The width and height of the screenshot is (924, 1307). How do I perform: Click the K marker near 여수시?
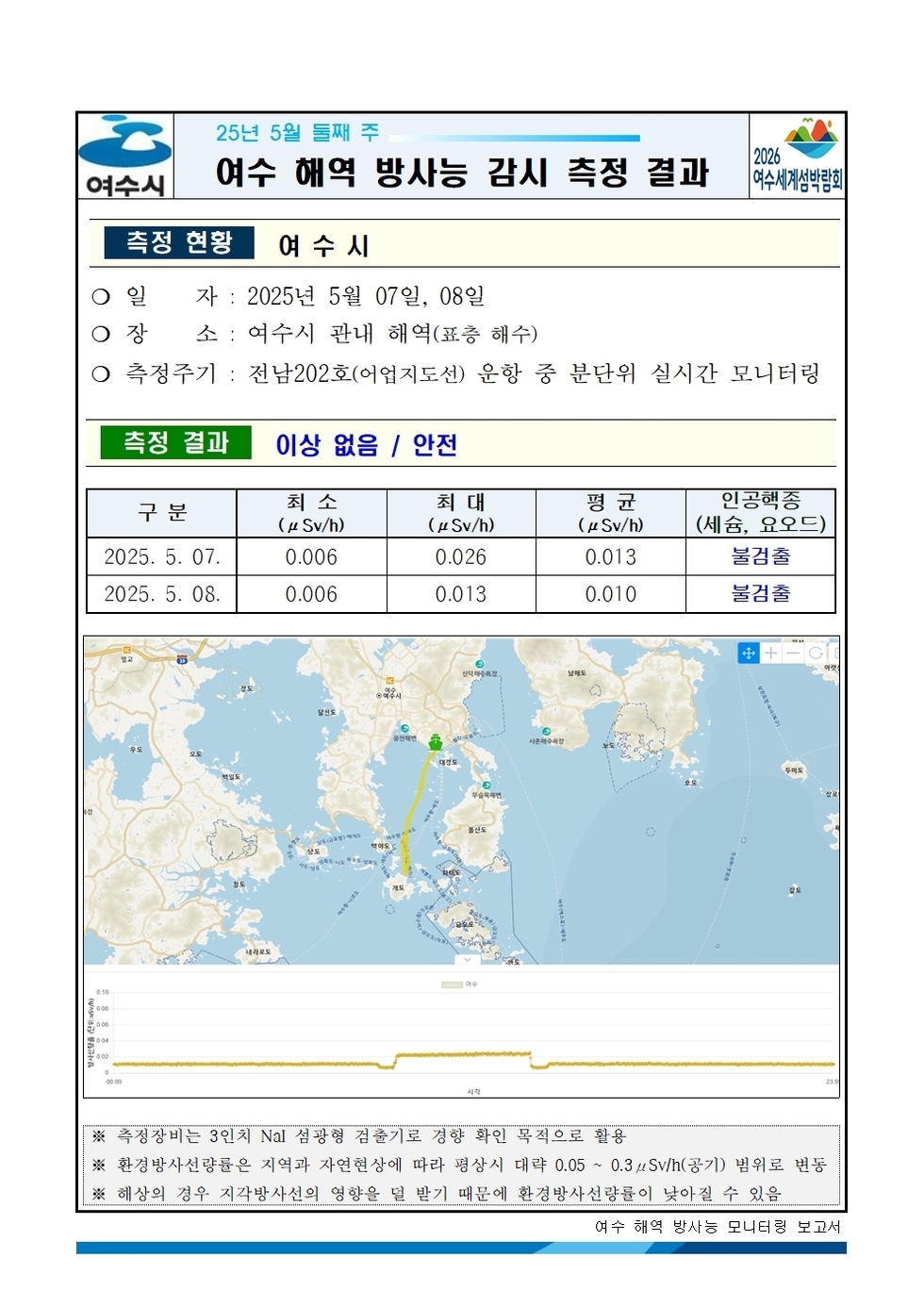(390, 679)
